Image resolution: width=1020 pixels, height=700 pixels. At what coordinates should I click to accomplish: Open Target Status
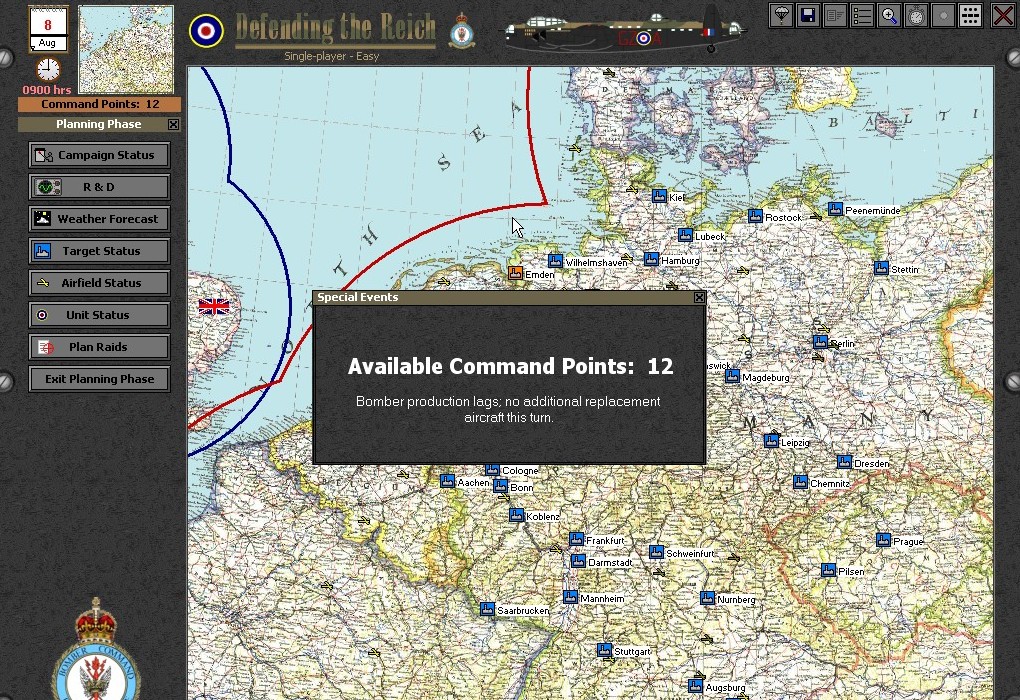point(100,250)
